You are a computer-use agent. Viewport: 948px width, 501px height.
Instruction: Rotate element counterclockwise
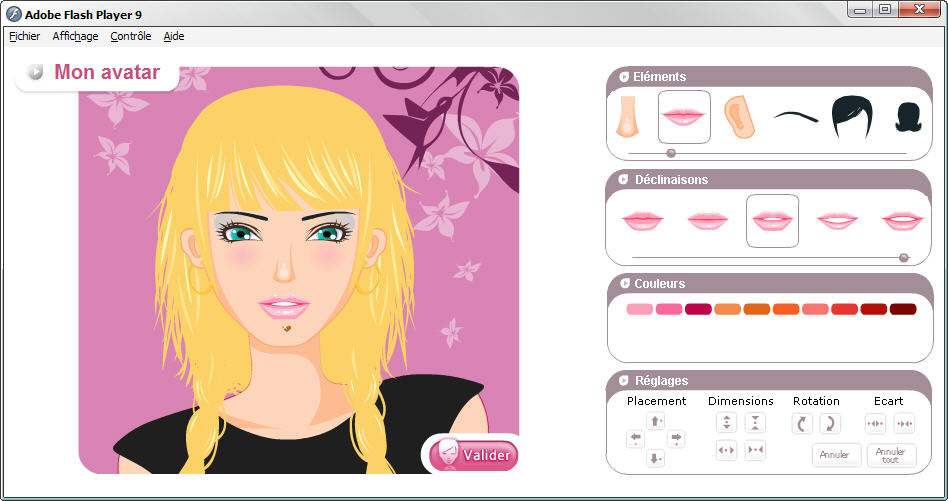(x=802, y=424)
